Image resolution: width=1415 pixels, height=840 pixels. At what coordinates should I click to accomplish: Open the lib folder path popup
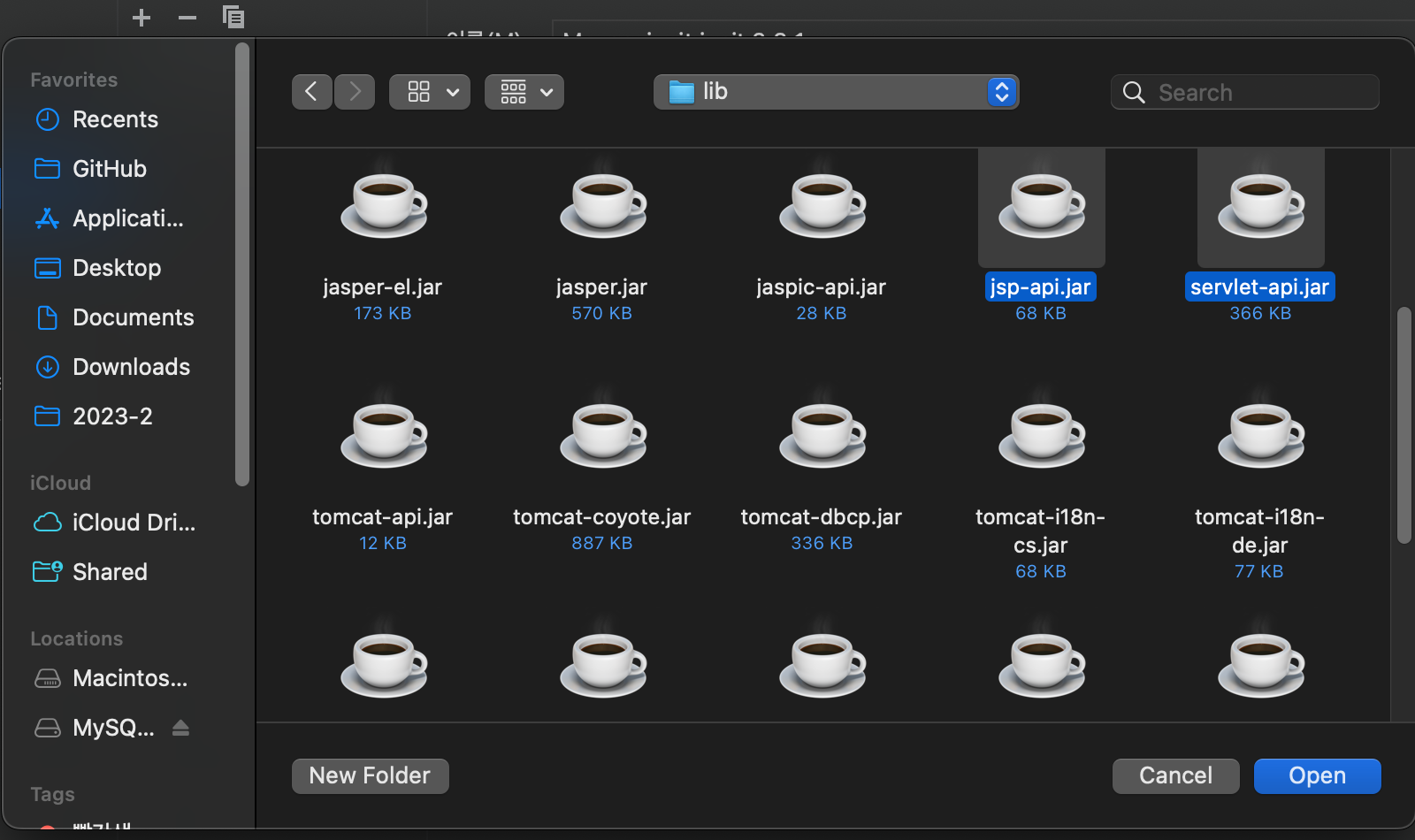click(x=837, y=92)
